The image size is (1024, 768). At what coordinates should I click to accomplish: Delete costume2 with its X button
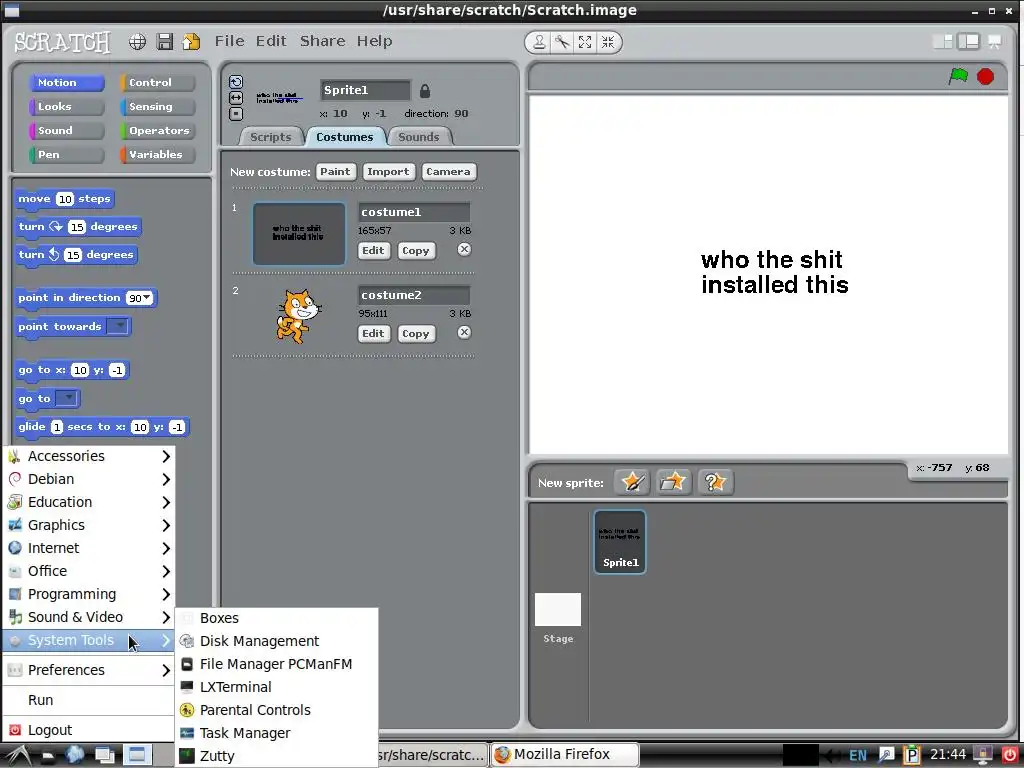pyautogui.click(x=464, y=332)
